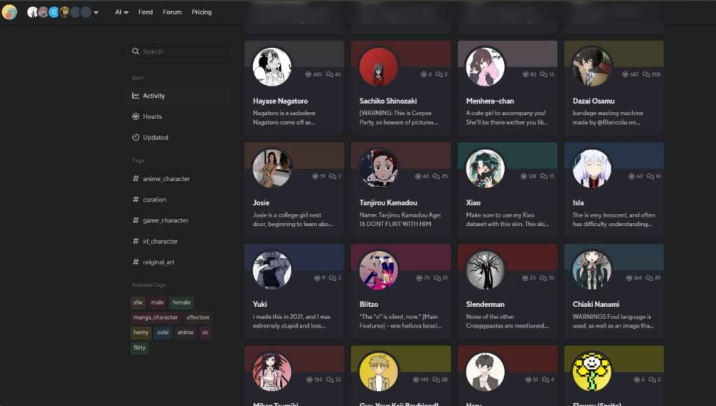Screen dimensions: 716x406
Task: Click the Slenderman avatar icon
Action: (485, 270)
